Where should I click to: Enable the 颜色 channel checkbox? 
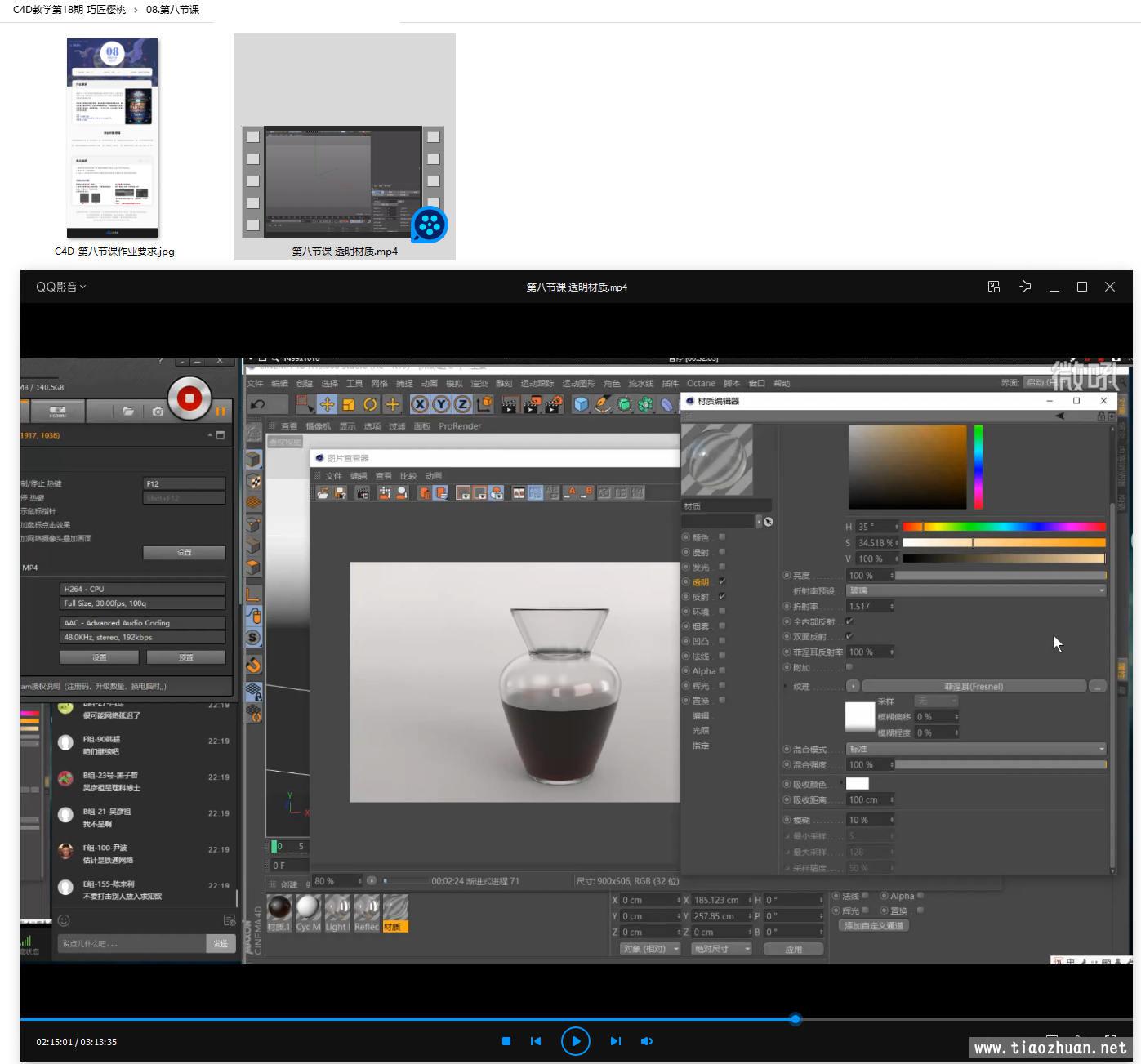pyautogui.click(x=722, y=537)
